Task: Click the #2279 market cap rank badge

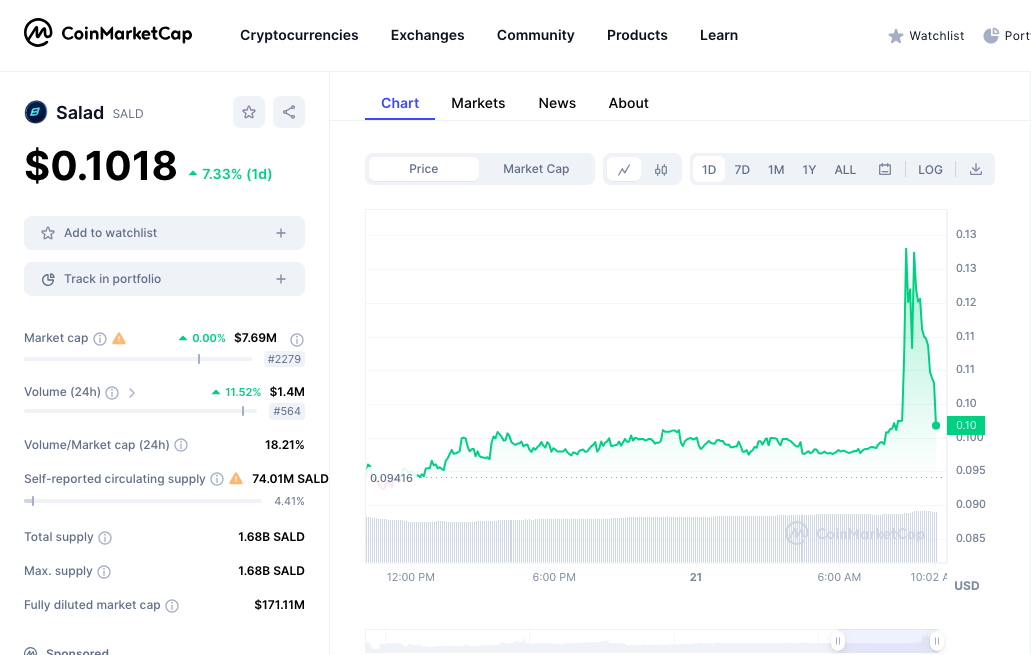Action: pos(284,359)
